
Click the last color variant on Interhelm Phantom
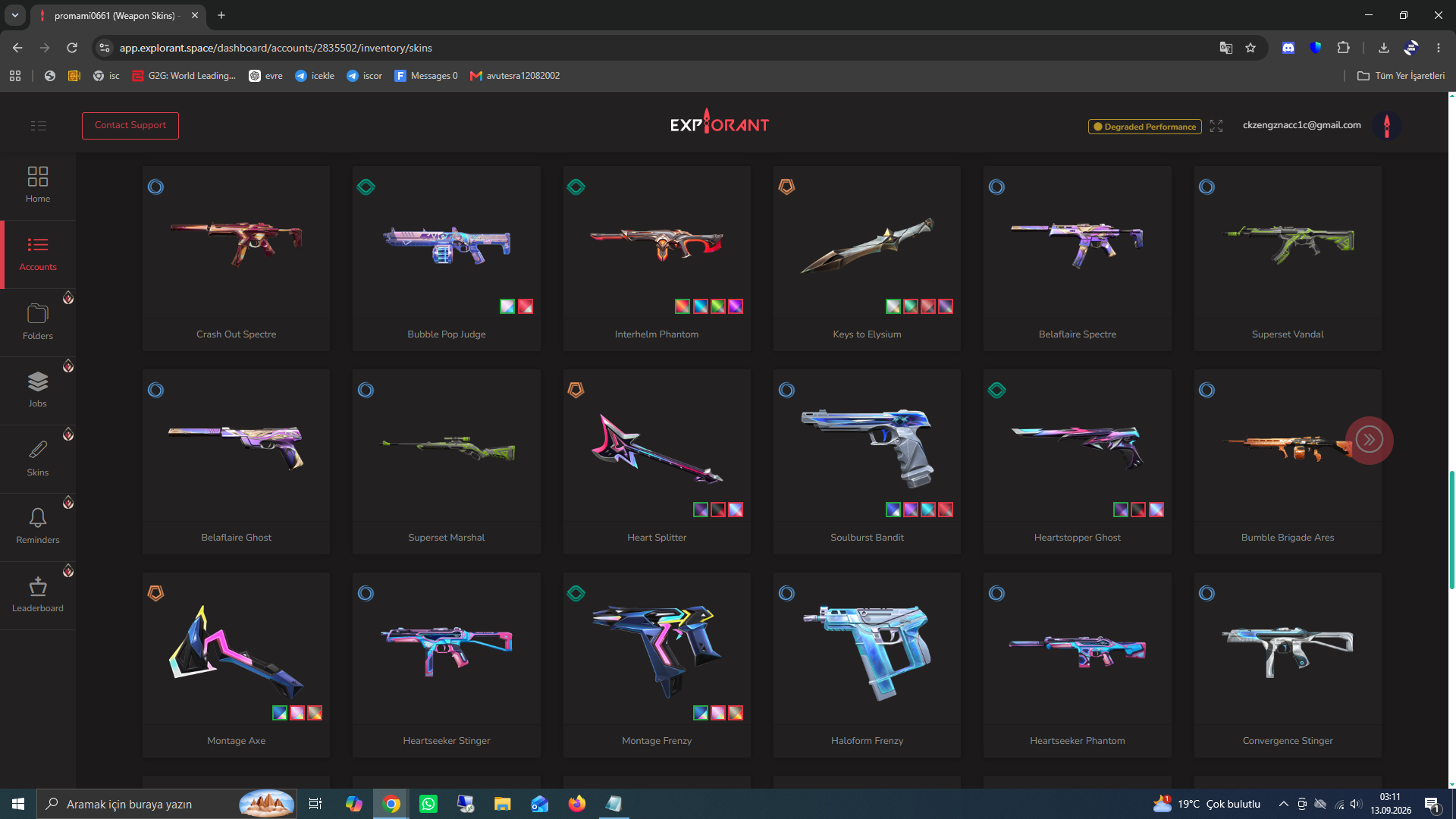tap(736, 306)
